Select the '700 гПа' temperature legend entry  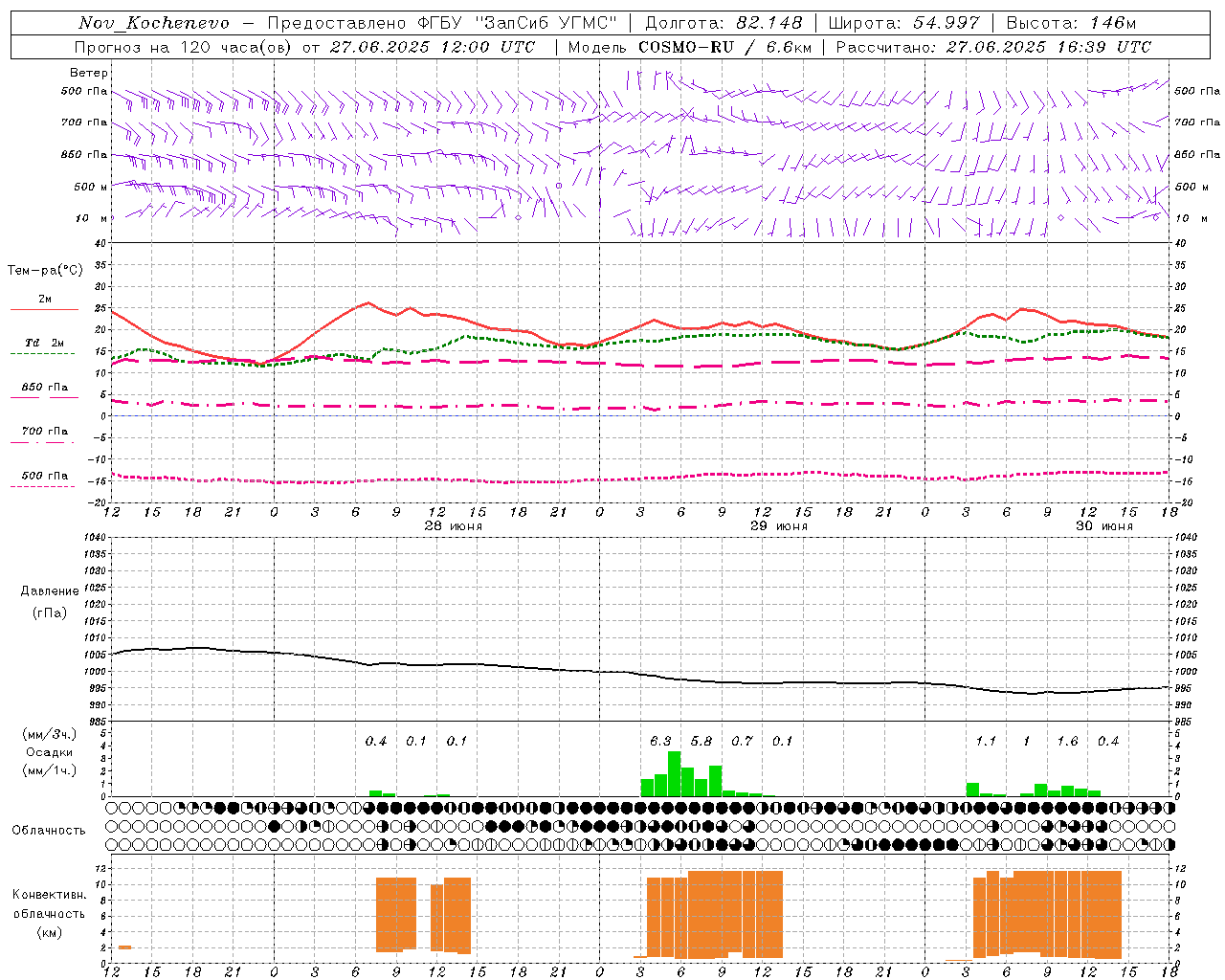(45, 431)
